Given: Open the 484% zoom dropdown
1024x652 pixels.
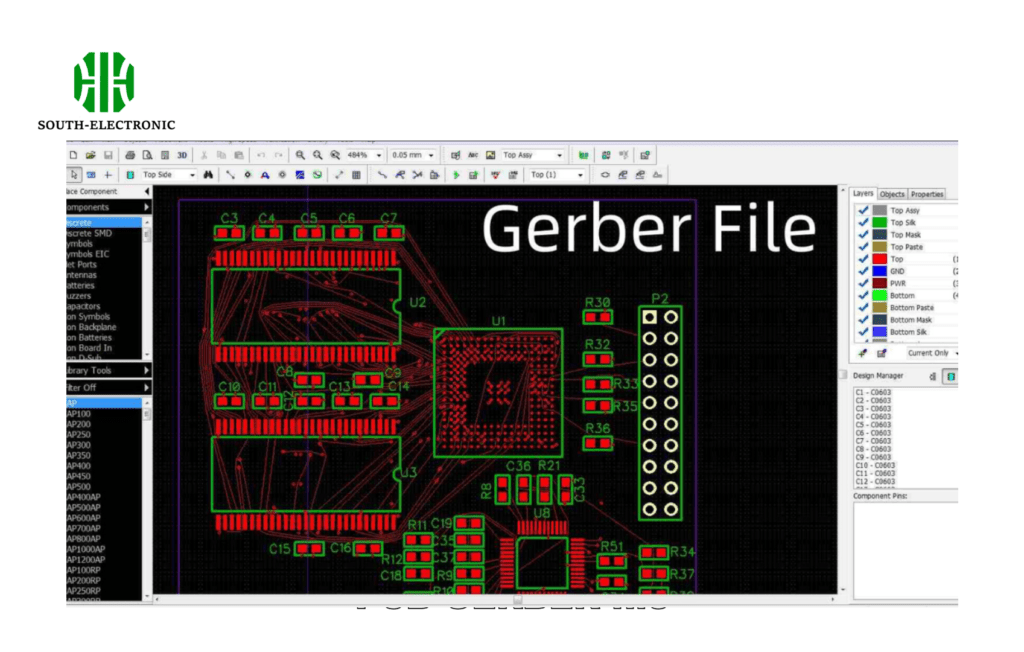Looking at the screenshot, I should click(x=379, y=155).
